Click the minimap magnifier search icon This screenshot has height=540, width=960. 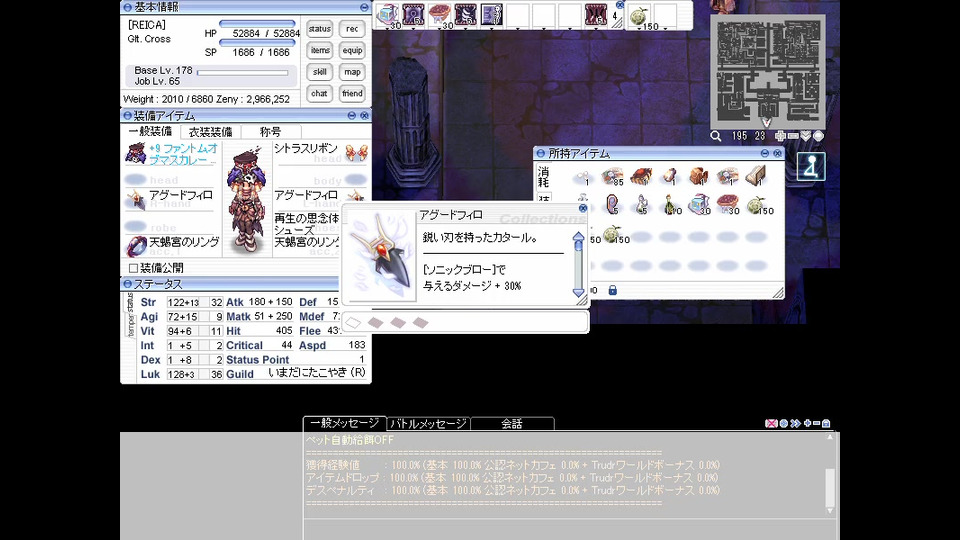click(715, 136)
